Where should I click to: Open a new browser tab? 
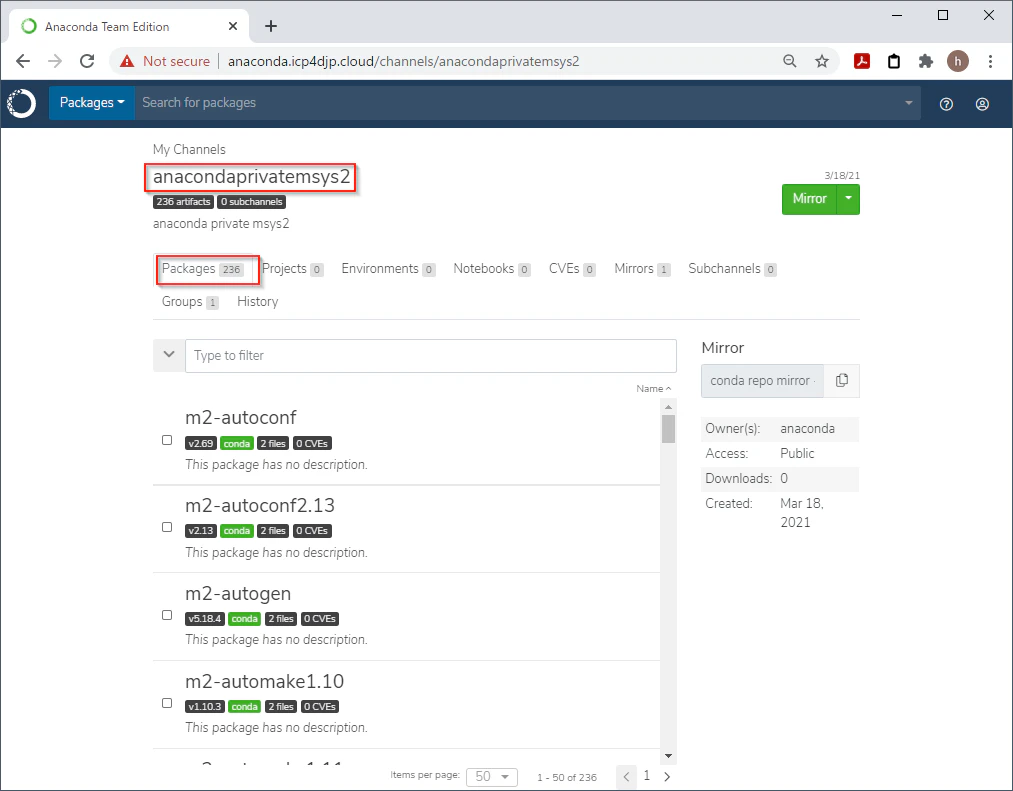pos(271,26)
